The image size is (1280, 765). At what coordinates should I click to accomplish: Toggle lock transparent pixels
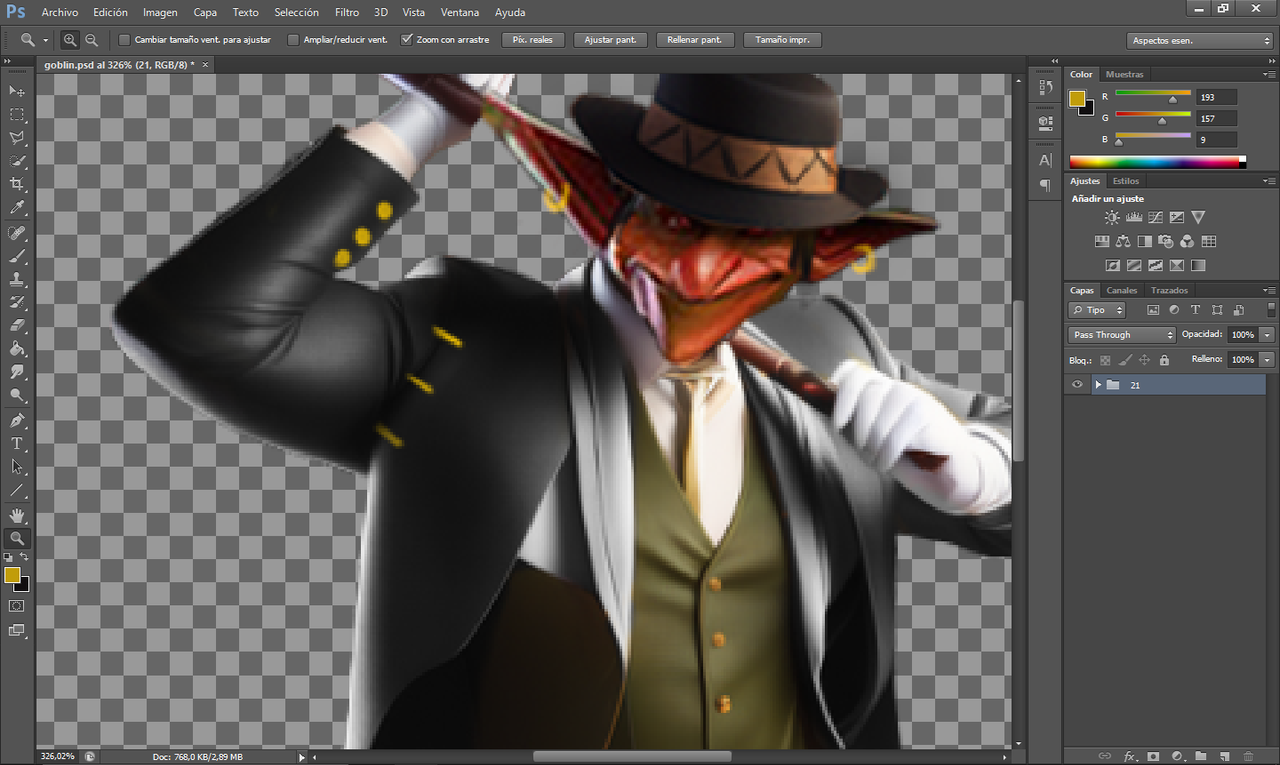pyautogui.click(x=1105, y=360)
